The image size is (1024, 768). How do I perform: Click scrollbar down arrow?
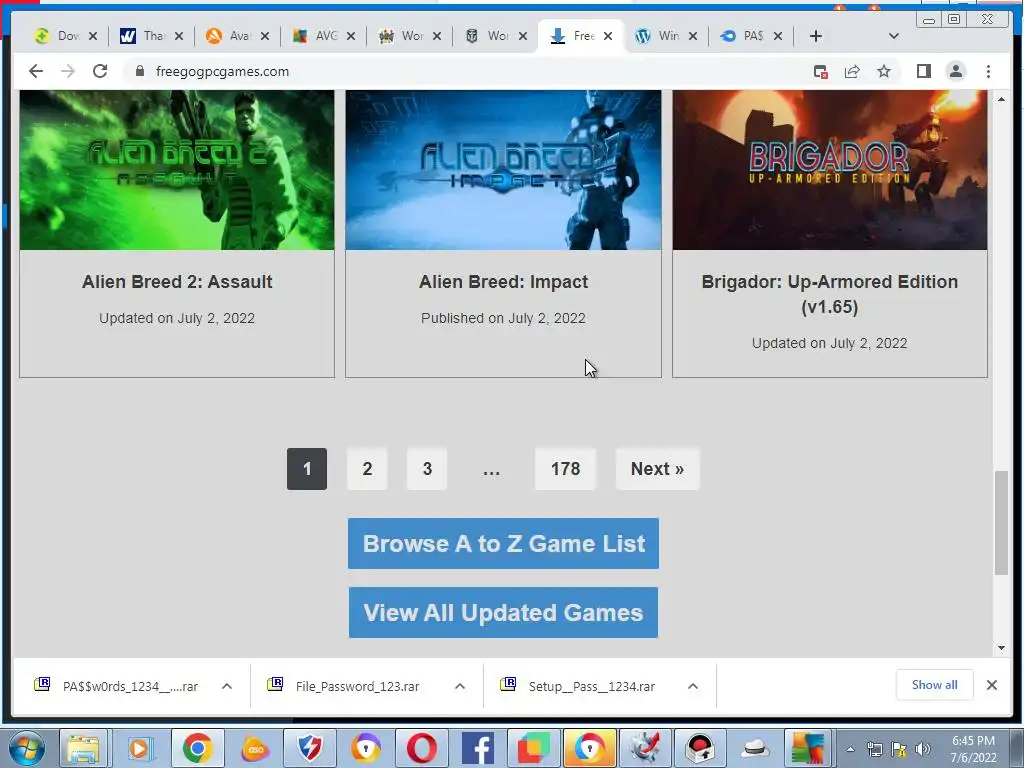tap(1001, 647)
